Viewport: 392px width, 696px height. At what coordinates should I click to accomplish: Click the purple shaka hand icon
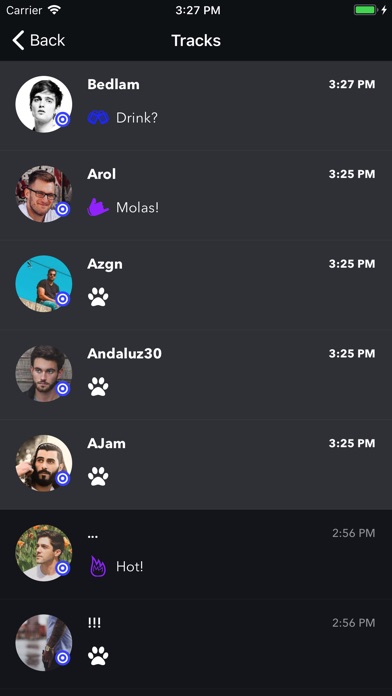tap(98, 207)
